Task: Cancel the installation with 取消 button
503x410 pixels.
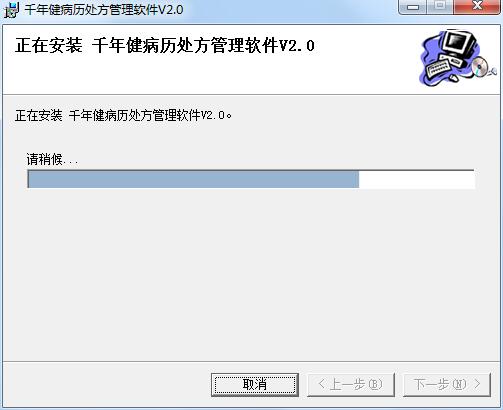Action: point(255,385)
